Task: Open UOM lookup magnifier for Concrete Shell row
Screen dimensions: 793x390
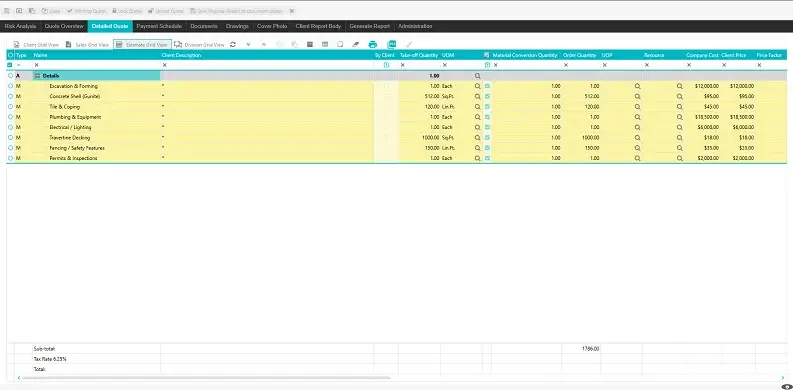Action: [x=477, y=97]
